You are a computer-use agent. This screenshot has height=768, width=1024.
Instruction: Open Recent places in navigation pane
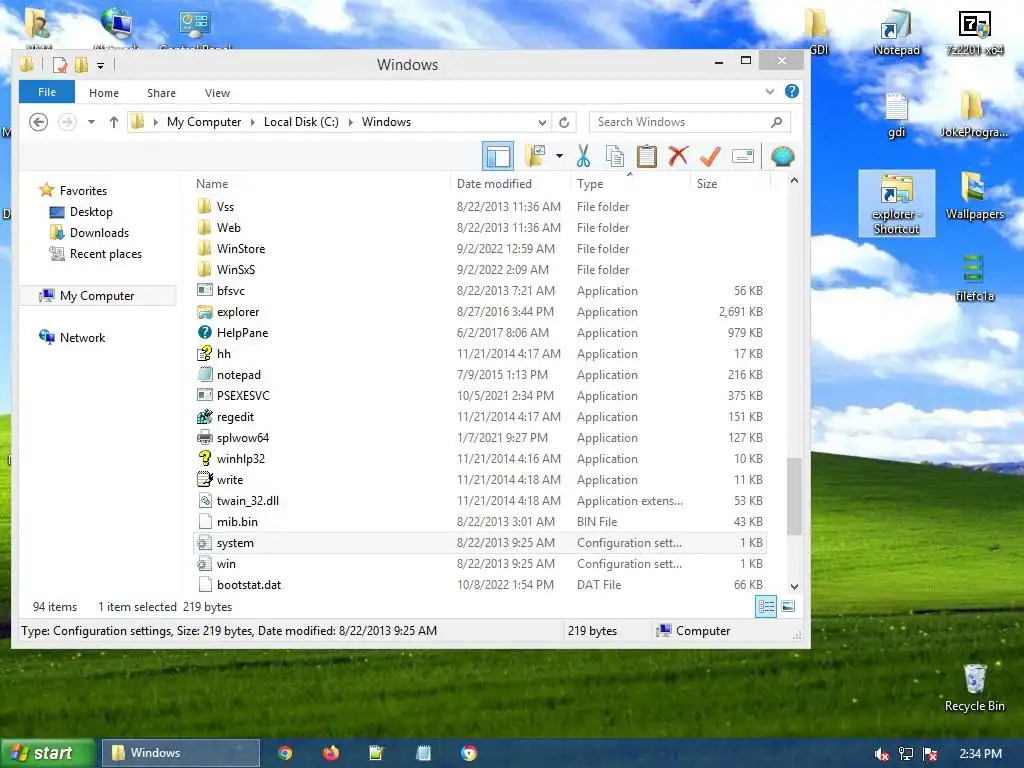click(95, 253)
